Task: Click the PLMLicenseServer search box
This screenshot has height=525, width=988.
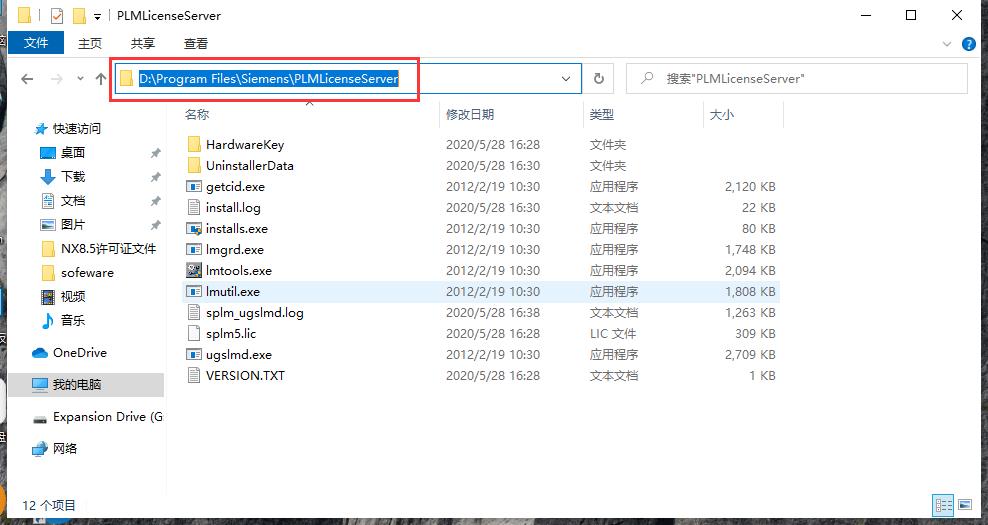Action: click(x=796, y=79)
